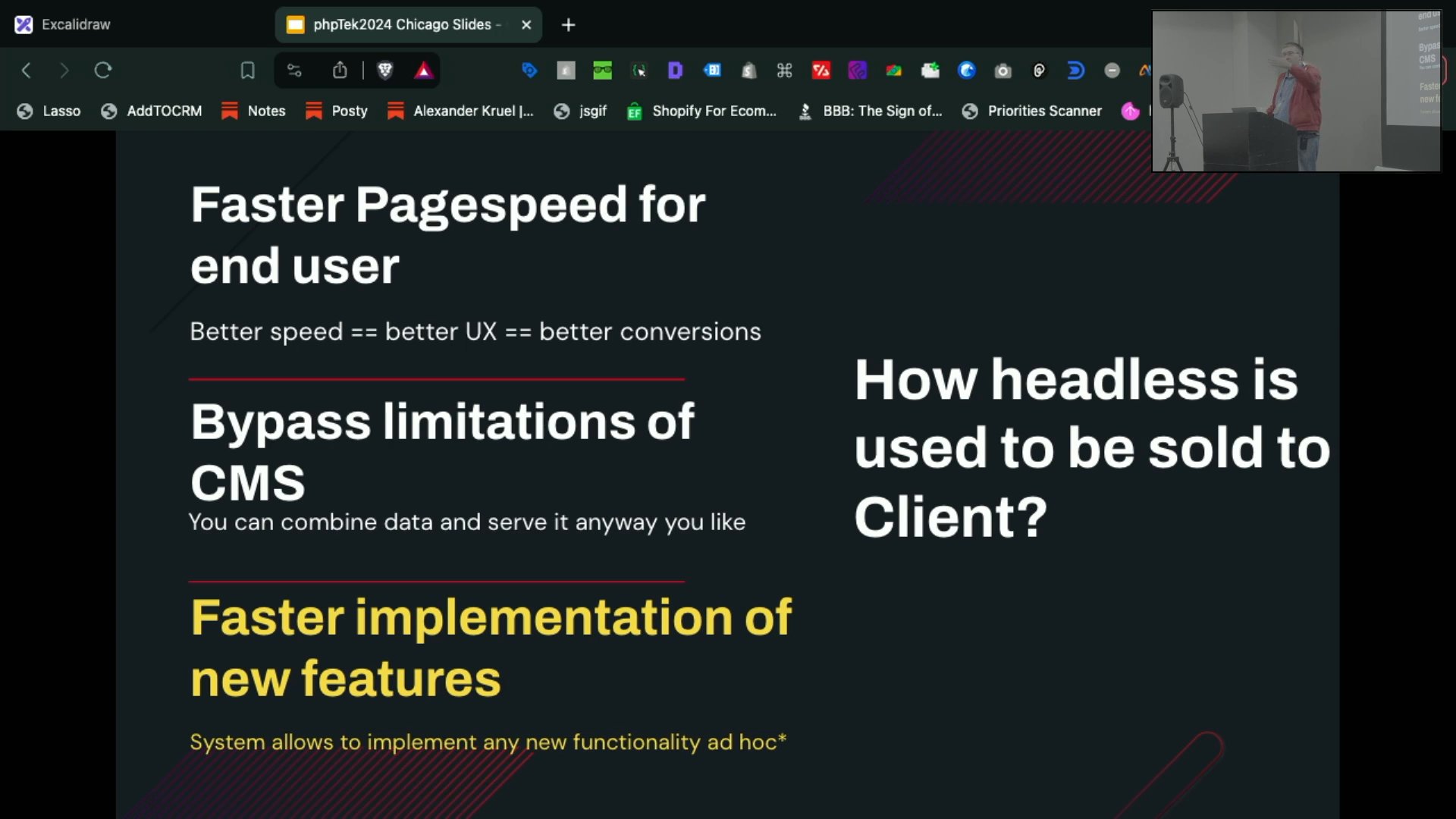1456x819 pixels.
Task: Click the Shopify bag extension icon
Action: [748, 71]
